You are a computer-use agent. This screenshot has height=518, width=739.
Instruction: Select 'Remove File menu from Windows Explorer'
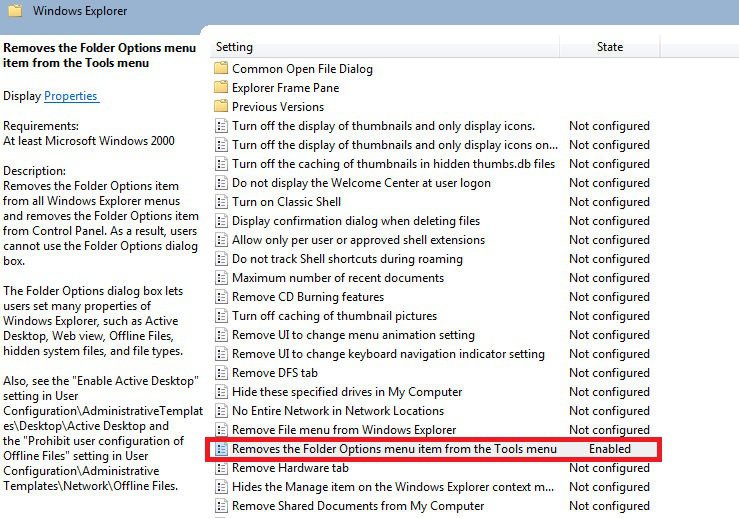[x=344, y=430]
